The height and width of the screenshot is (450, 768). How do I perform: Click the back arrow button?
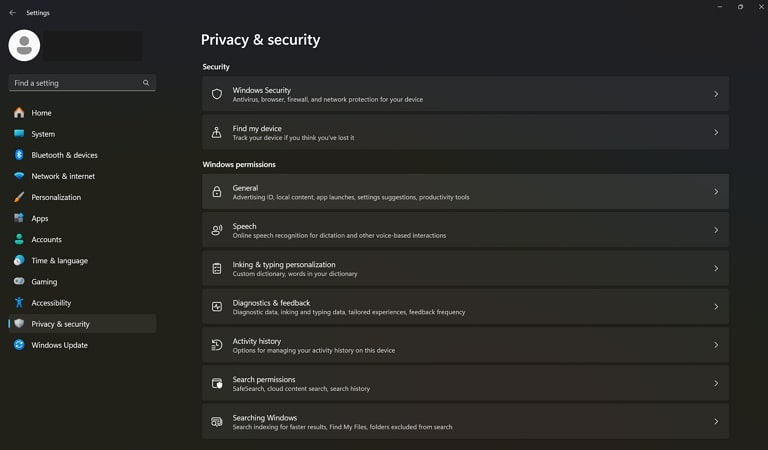pyautogui.click(x=12, y=13)
